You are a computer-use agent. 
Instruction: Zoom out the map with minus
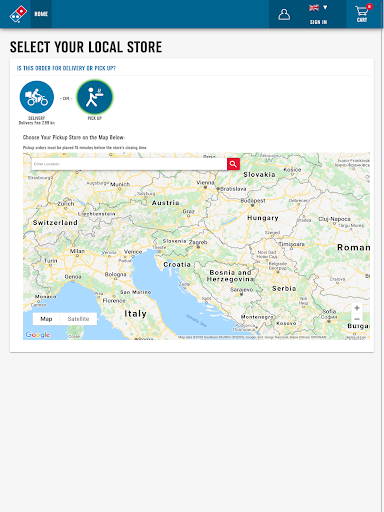(x=357, y=319)
